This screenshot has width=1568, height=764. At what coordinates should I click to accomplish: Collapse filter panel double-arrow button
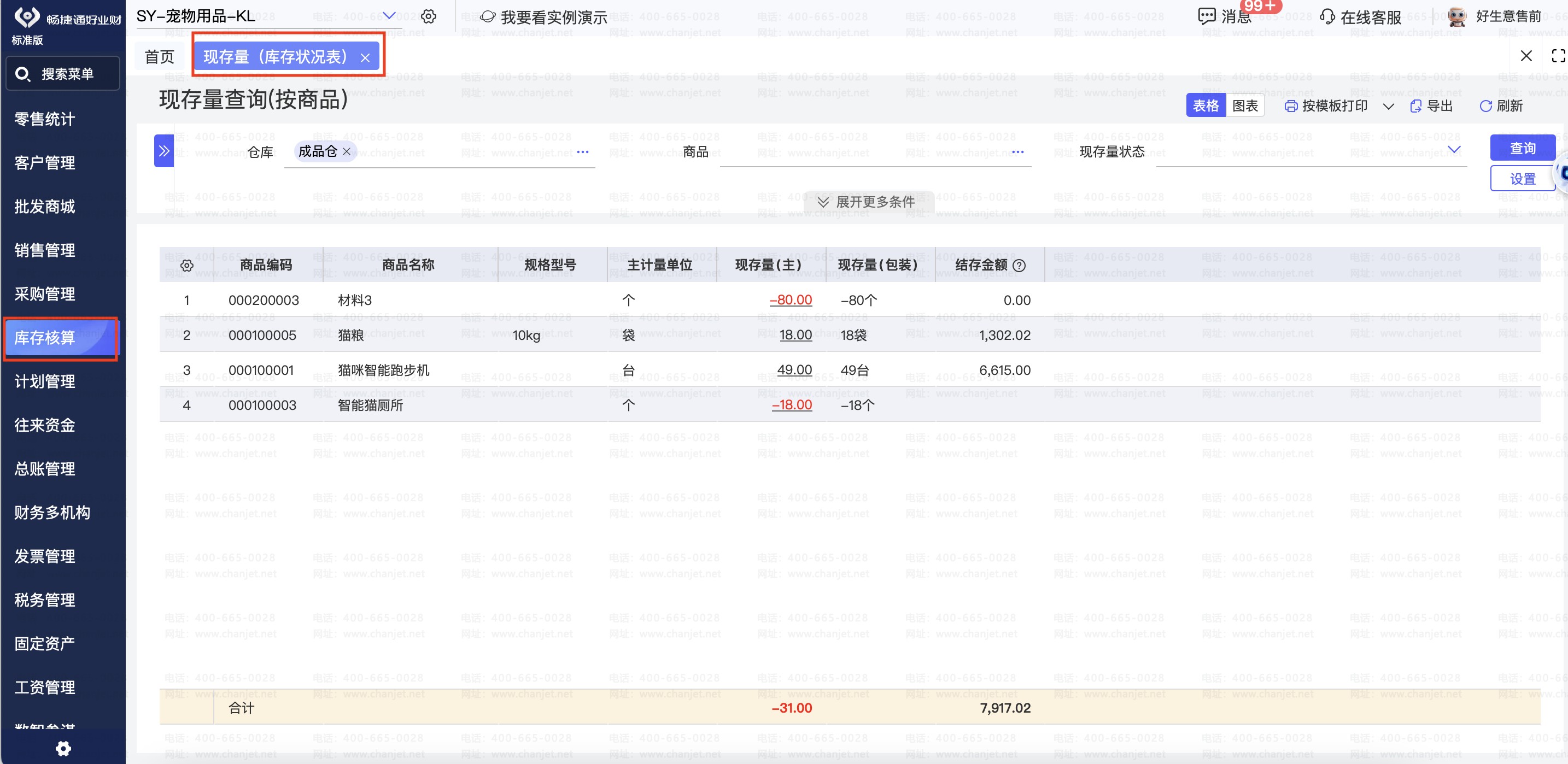pos(163,151)
